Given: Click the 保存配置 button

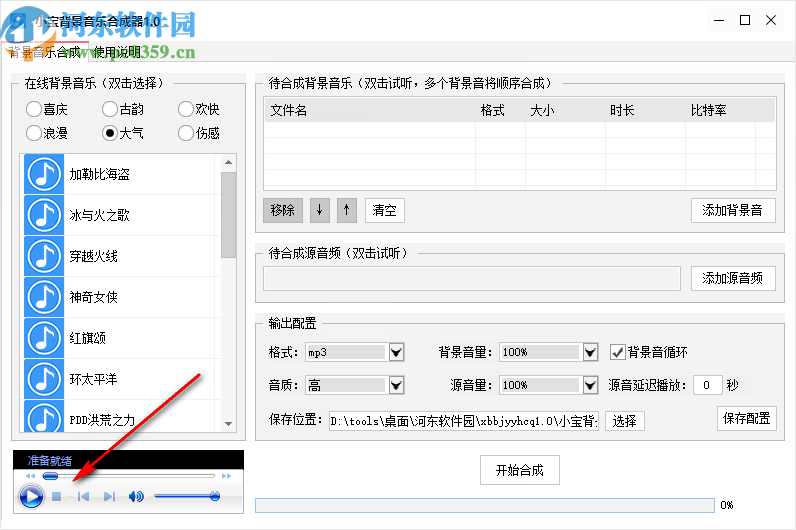Looking at the screenshot, I should click(747, 418).
